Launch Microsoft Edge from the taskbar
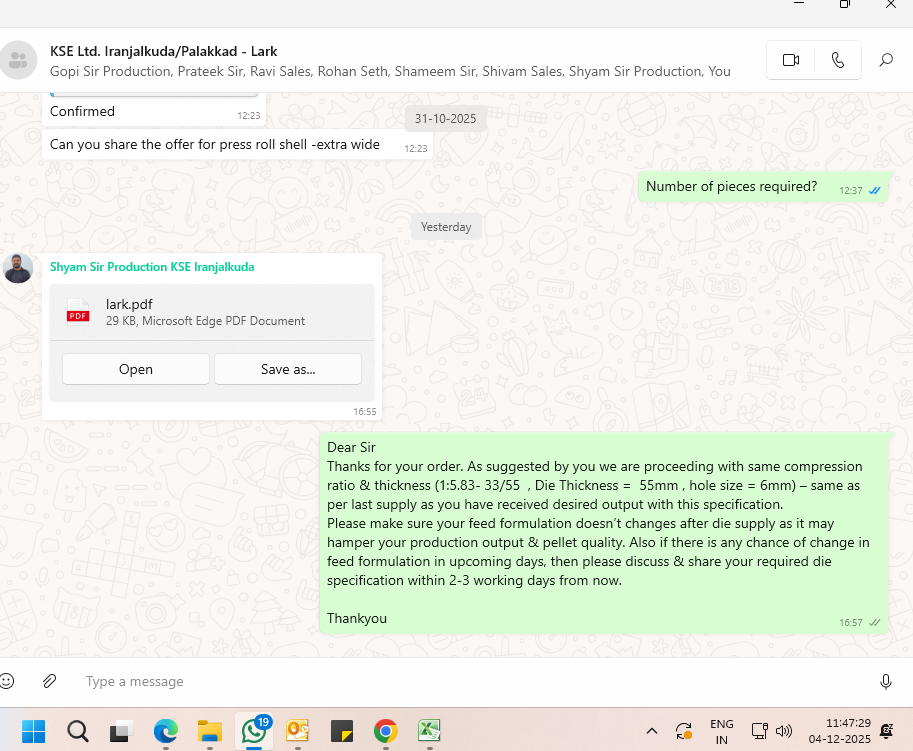913x751 pixels. click(166, 731)
